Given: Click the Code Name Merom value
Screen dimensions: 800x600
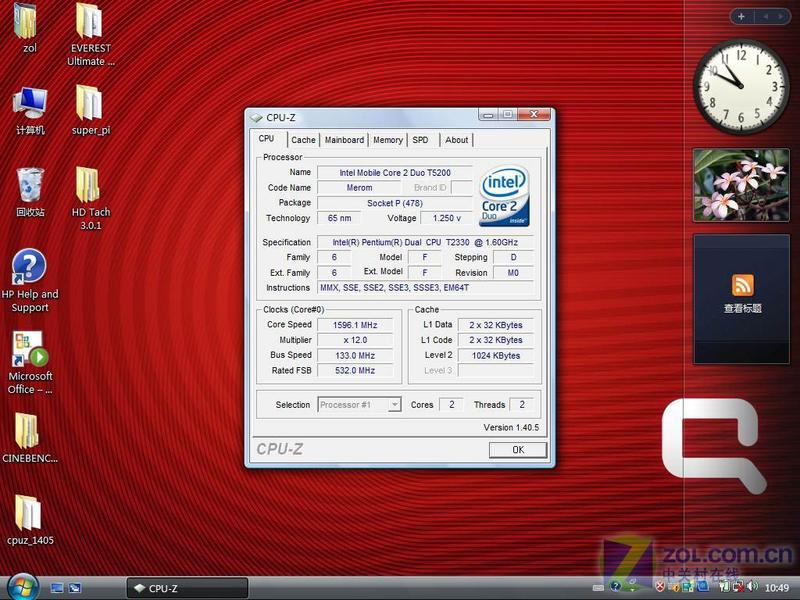Looking at the screenshot, I should pos(359,188).
